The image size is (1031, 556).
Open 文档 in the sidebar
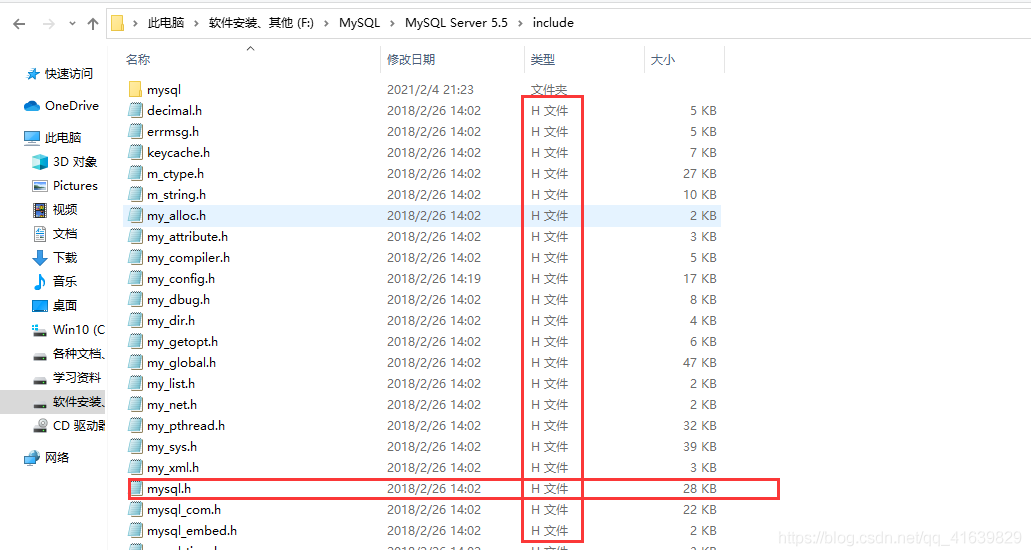point(55,234)
